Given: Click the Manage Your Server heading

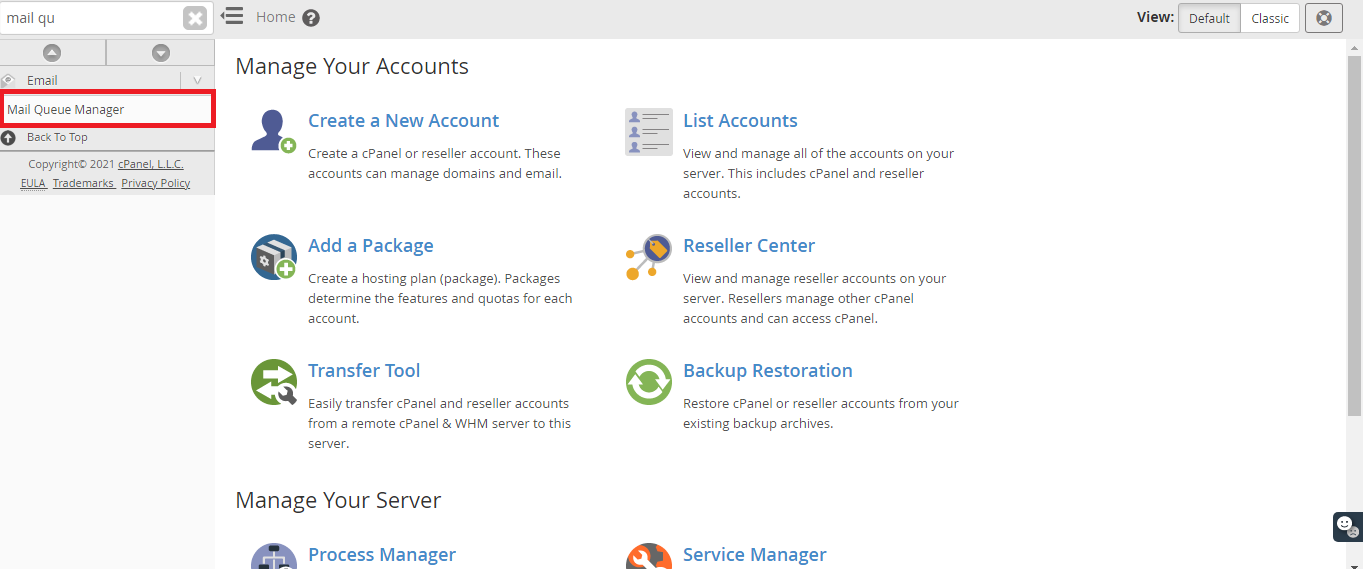Looking at the screenshot, I should click(x=338, y=500).
